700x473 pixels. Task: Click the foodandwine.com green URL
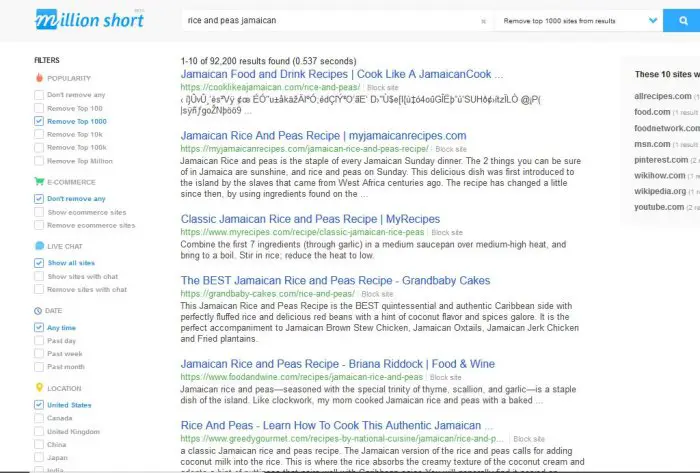(x=301, y=377)
